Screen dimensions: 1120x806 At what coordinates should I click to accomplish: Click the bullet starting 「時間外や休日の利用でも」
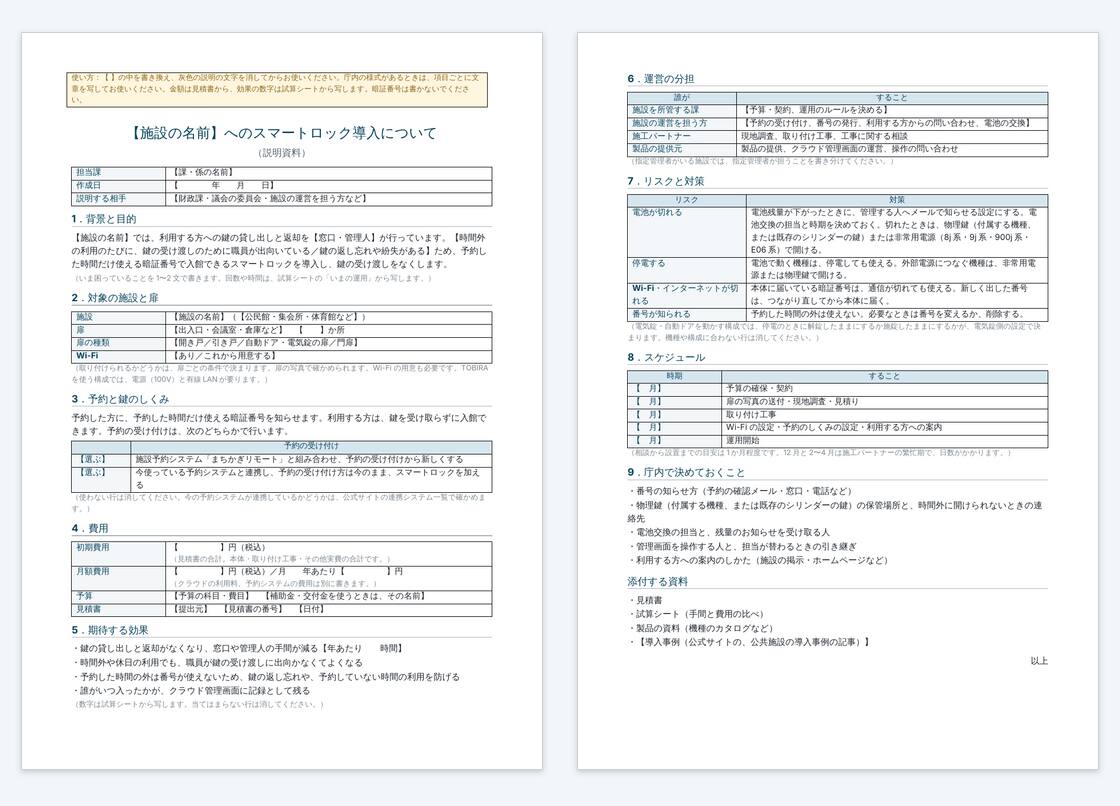click(218, 663)
